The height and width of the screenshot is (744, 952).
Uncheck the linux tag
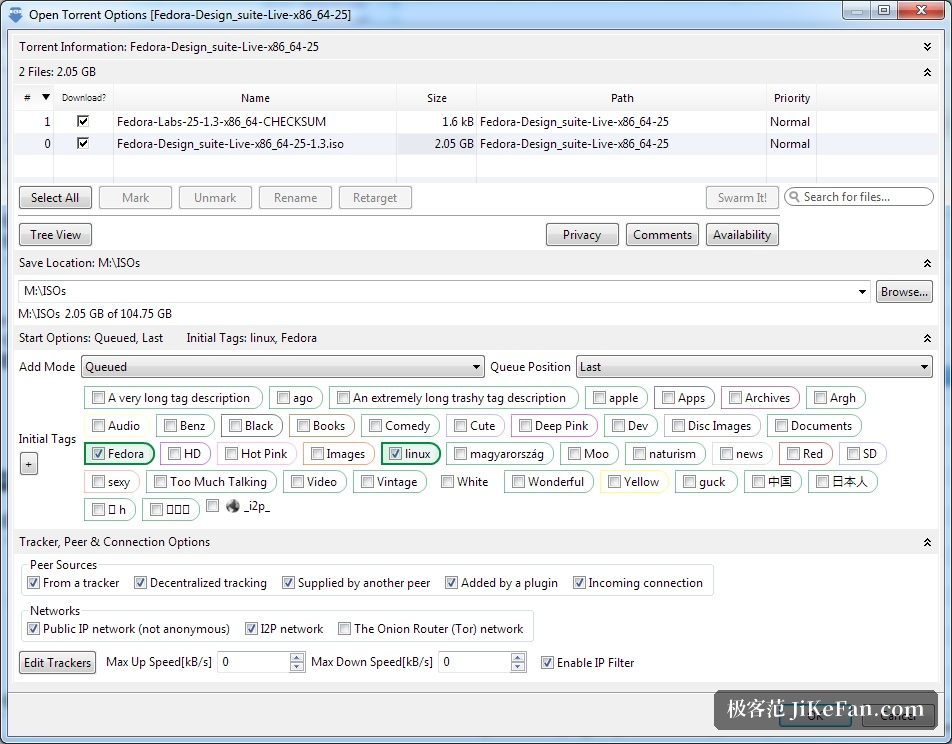[x=395, y=454]
